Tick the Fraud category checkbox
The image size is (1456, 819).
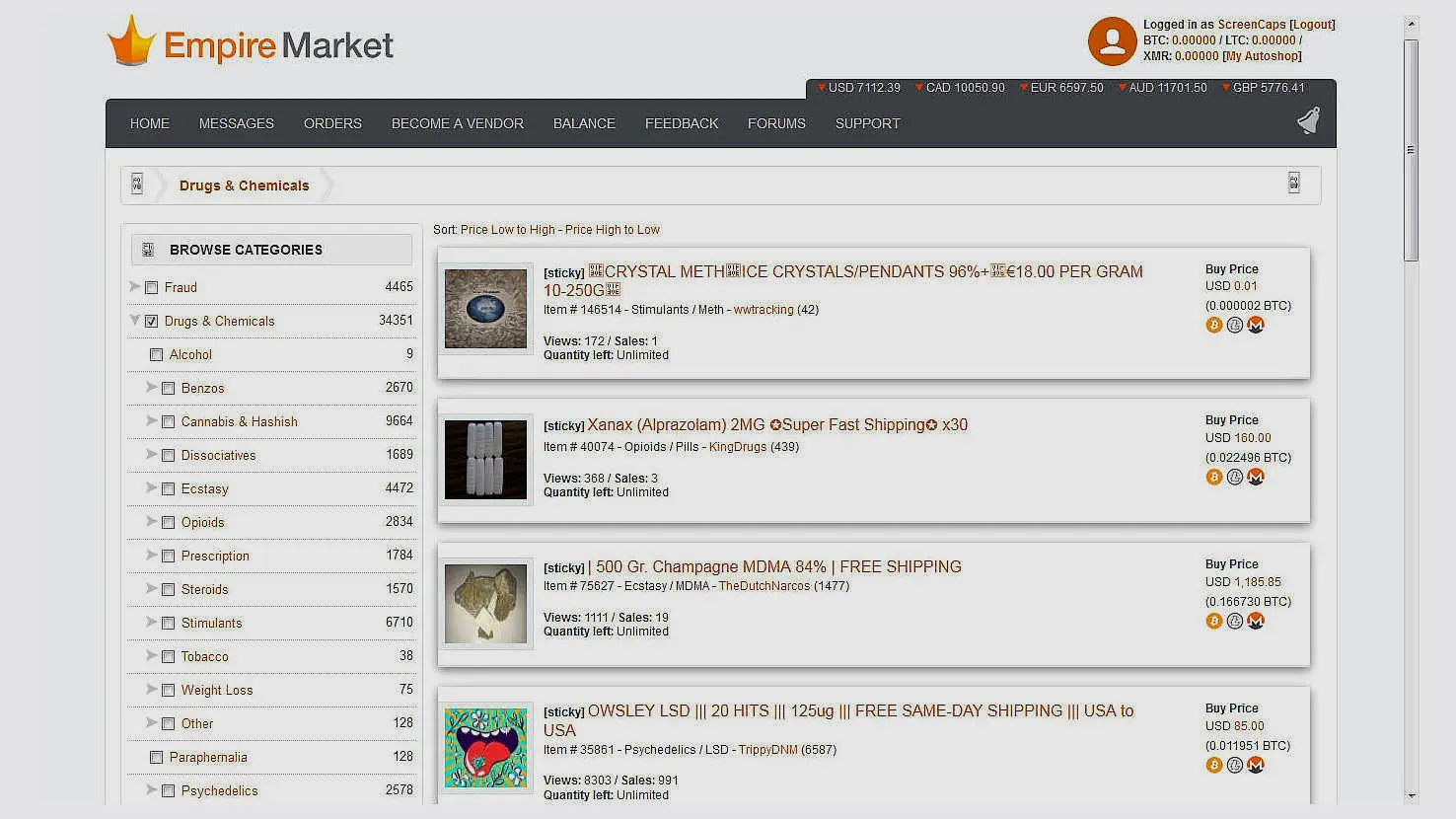152,288
